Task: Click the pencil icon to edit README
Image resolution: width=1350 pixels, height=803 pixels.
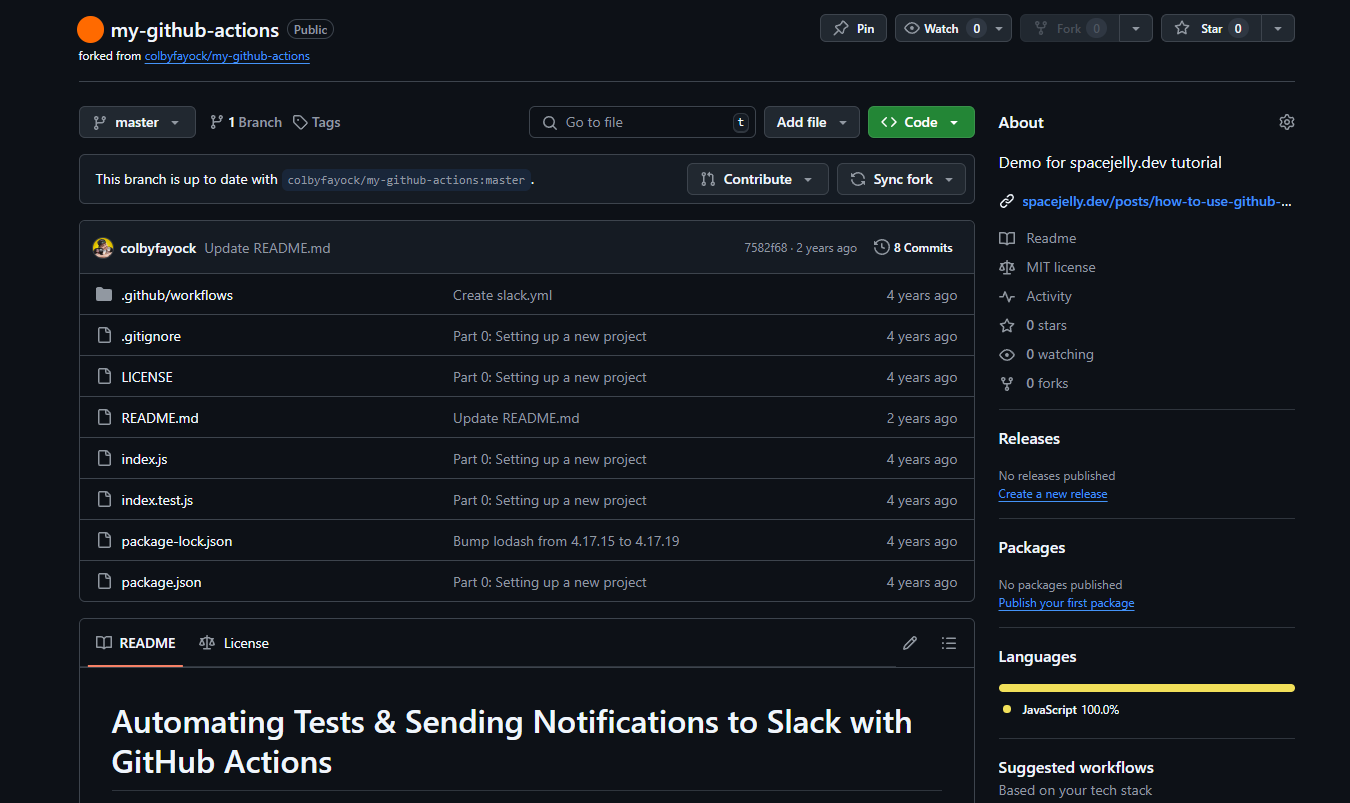Action: pos(909,643)
